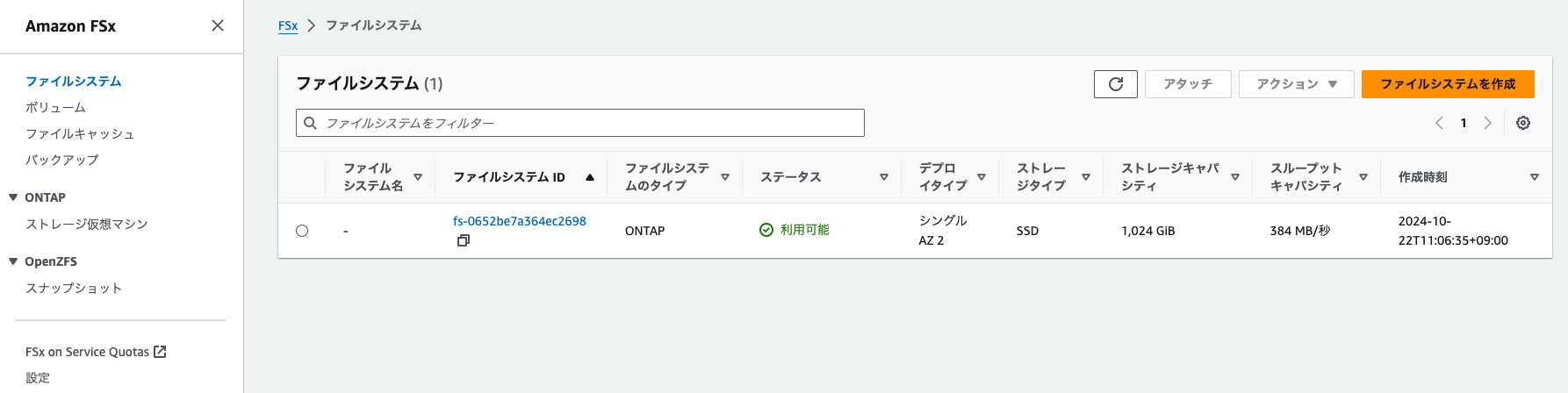The width and height of the screenshot is (1568, 393).
Task: Open file system link fs-0652be7a364ec2698
Action: (520, 221)
